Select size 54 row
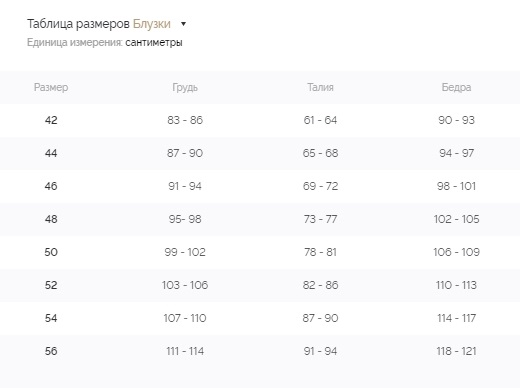Viewport: 520px width, 388px height. [260, 318]
